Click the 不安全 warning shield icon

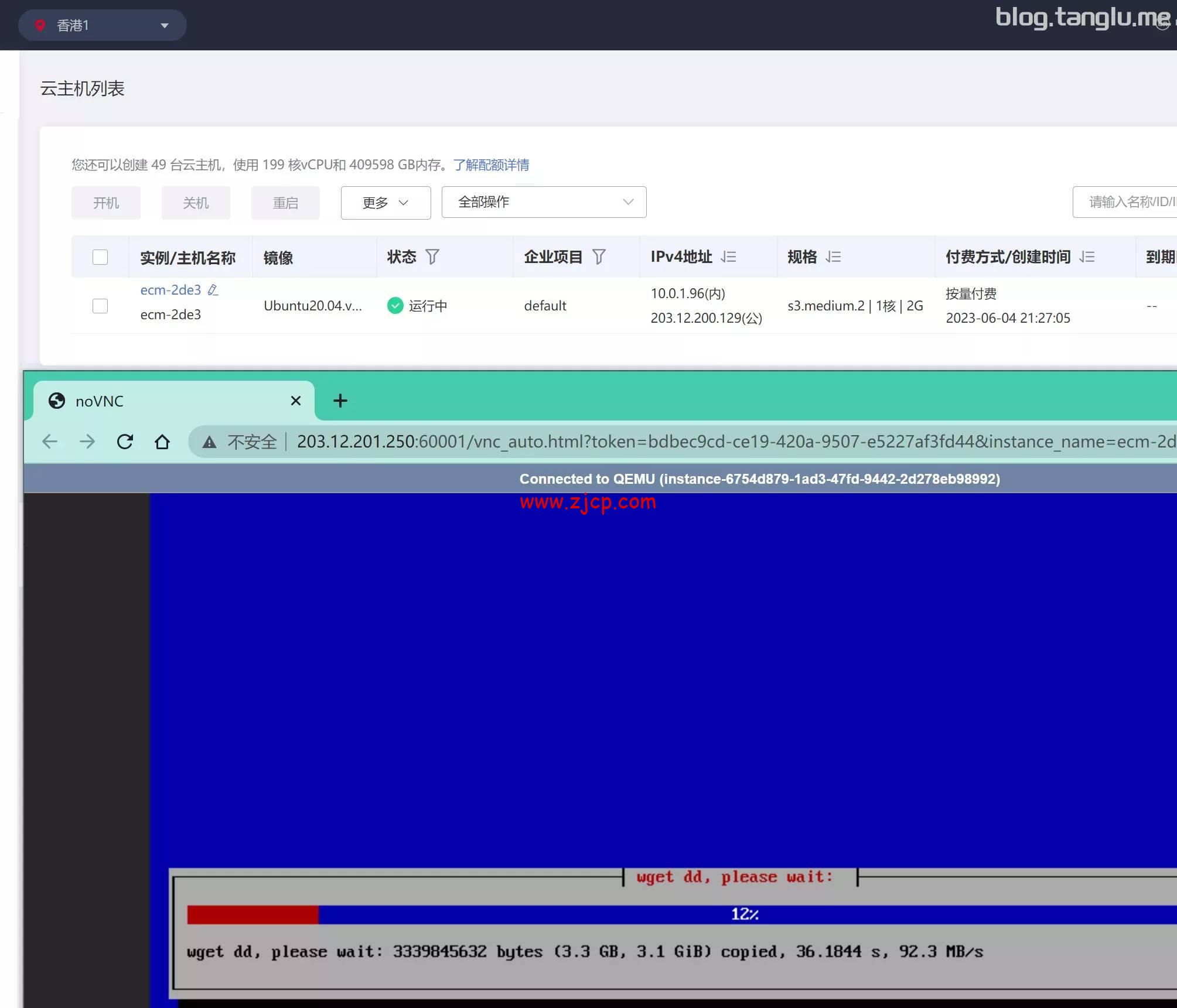(209, 442)
